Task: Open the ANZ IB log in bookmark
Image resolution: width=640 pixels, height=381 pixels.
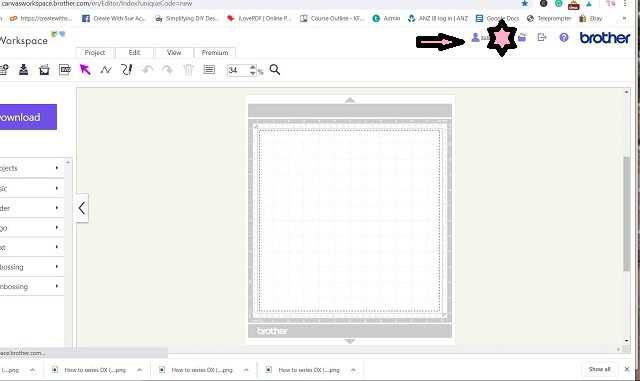Action: (x=438, y=18)
